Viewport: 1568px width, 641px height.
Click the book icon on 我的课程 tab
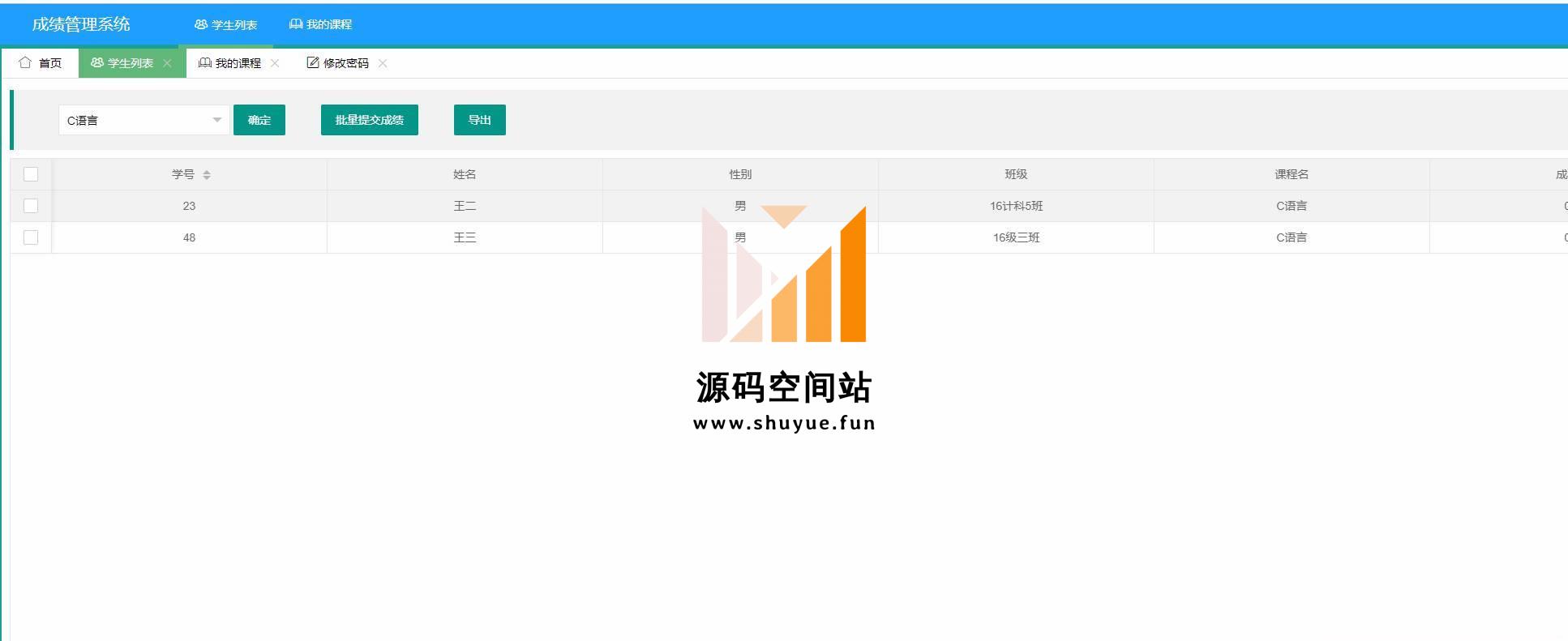point(205,62)
